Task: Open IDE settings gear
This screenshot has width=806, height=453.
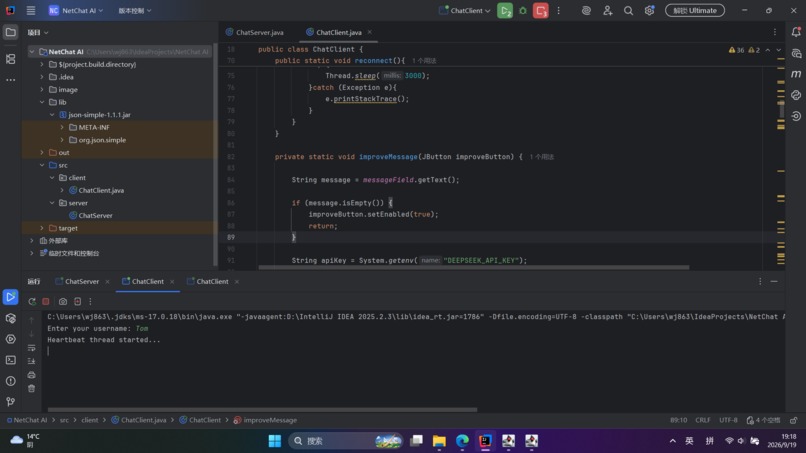Action: (649, 10)
